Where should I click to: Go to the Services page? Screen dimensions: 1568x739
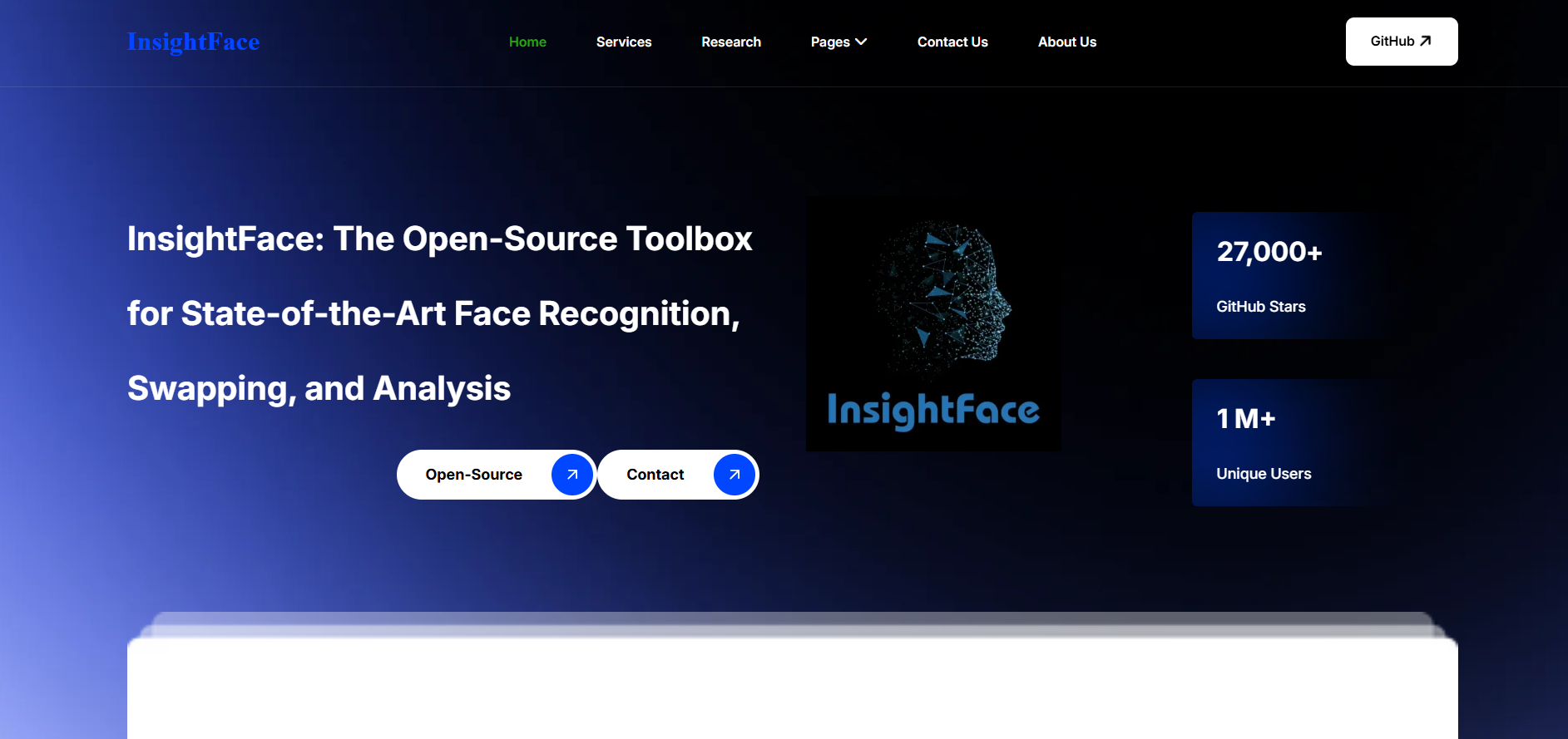click(624, 42)
